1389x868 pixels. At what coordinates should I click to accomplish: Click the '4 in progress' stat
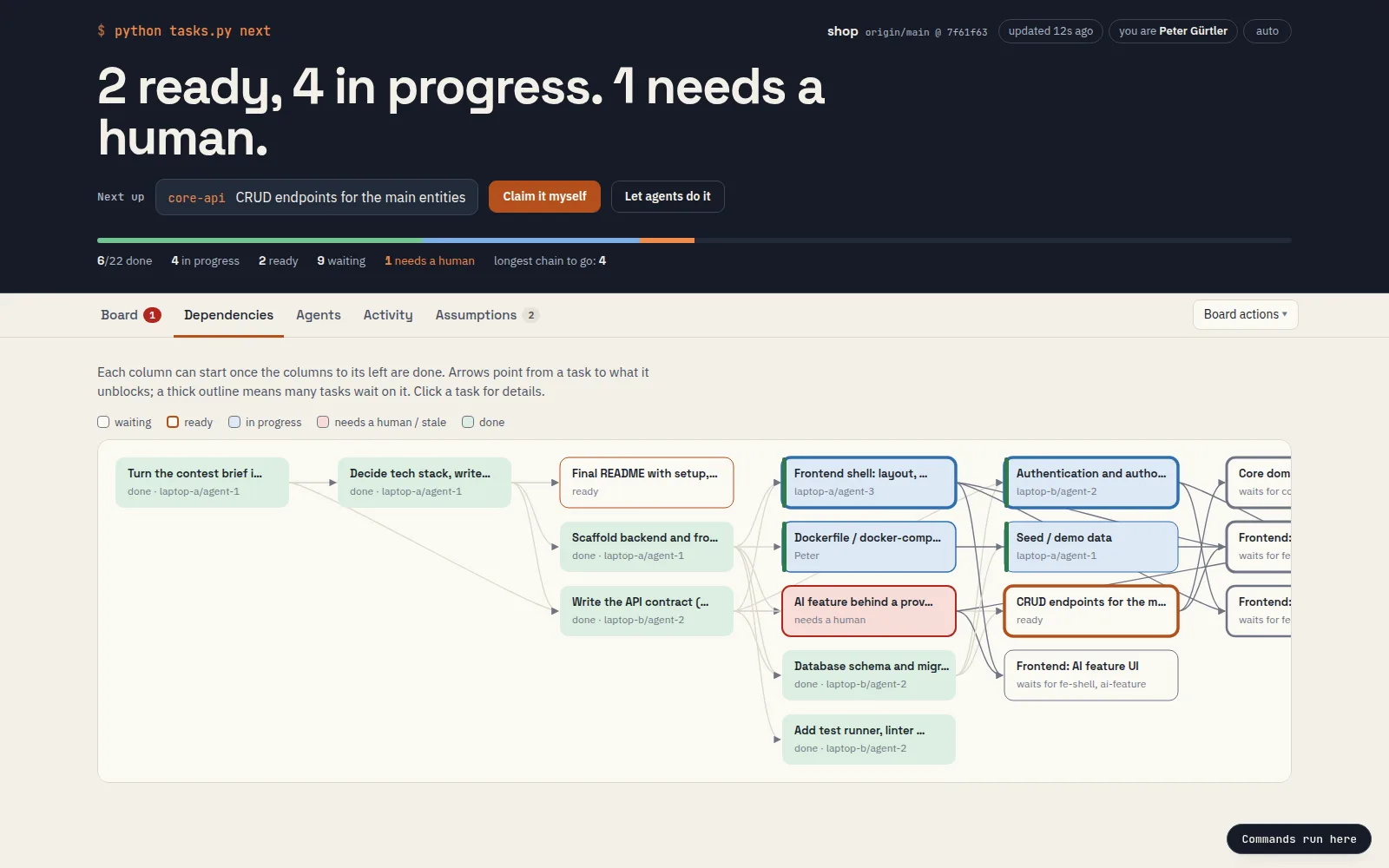(x=205, y=260)
